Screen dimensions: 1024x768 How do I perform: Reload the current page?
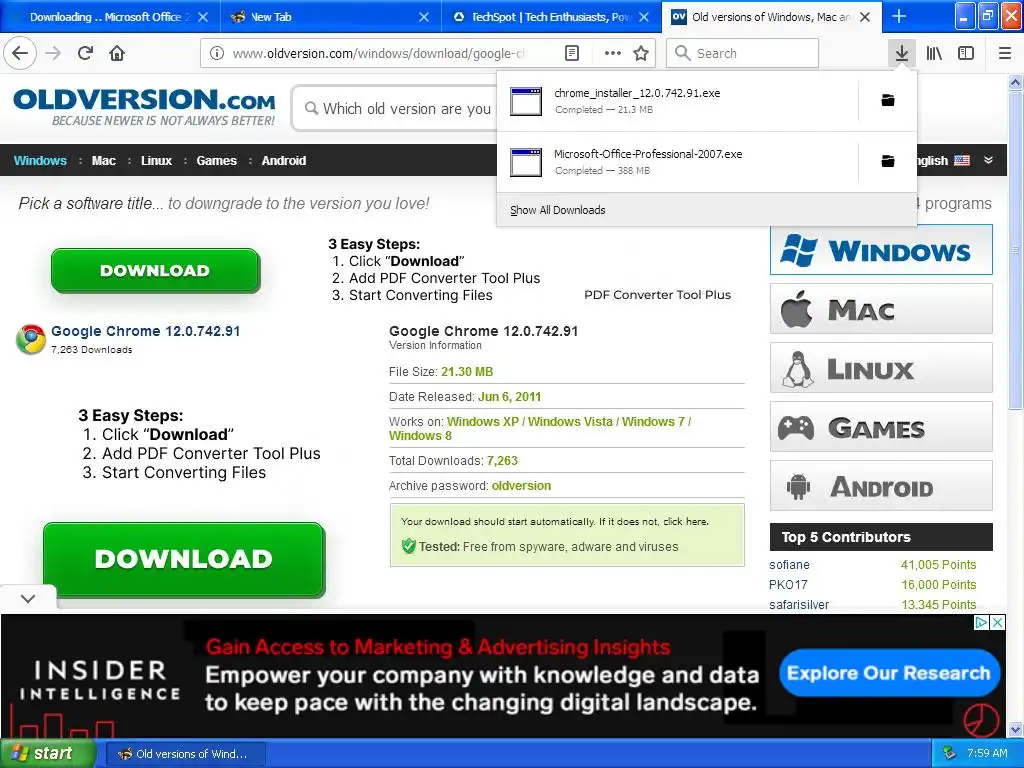pos(86,53)
